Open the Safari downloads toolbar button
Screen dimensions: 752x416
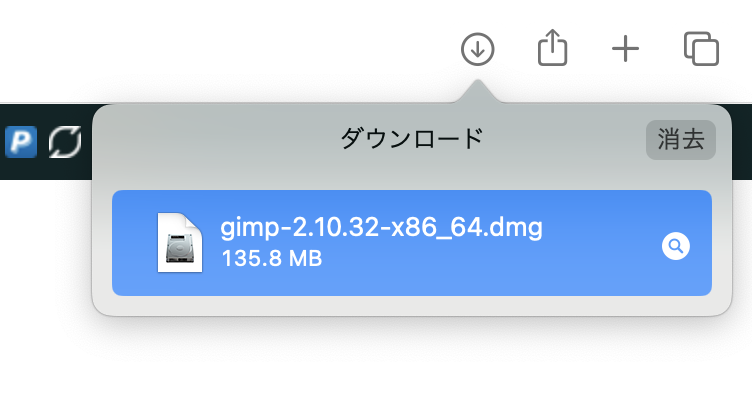478,49
